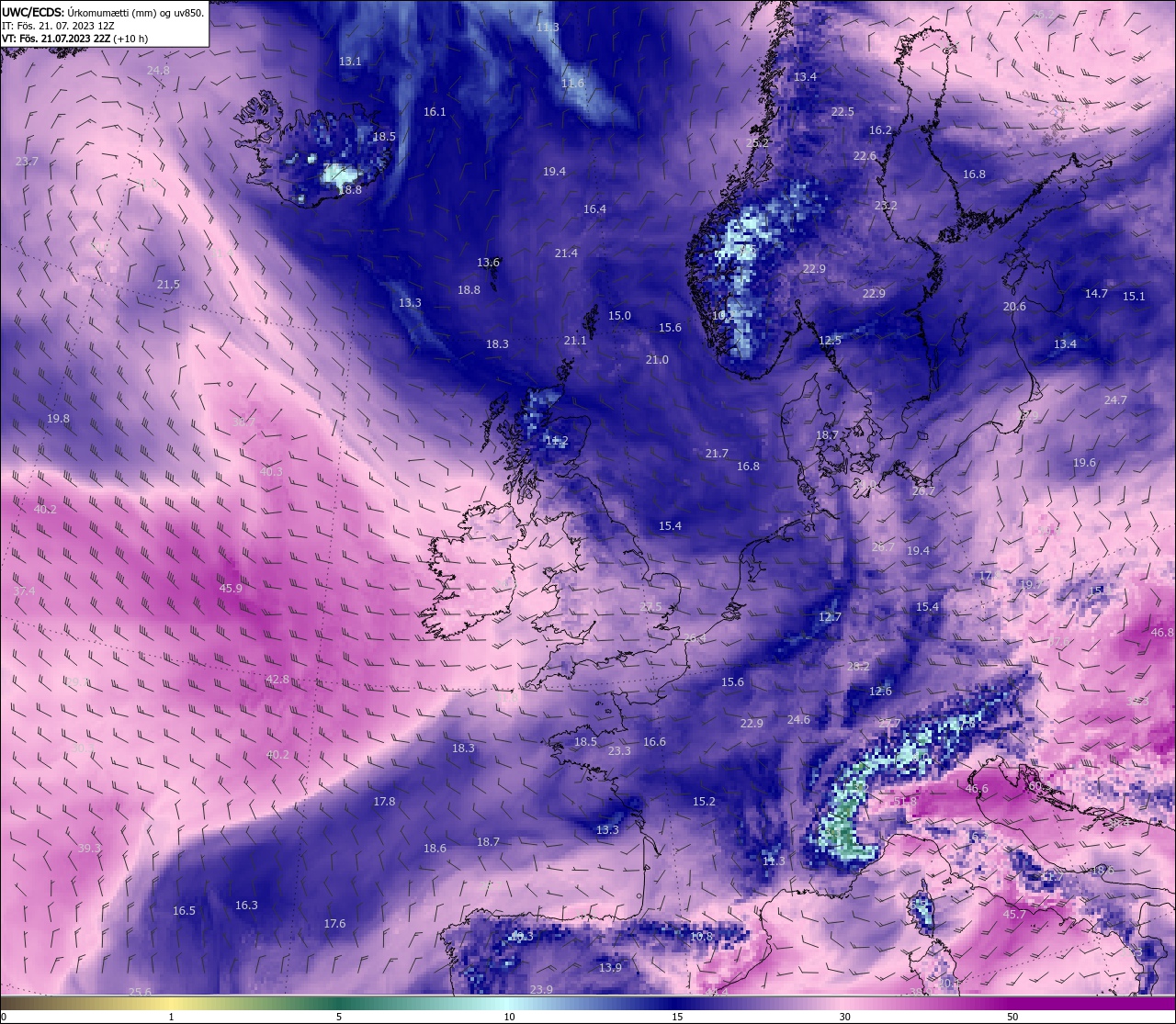Click the 14.7 value on the right
This screenshot has height=1024, width=1176.
tap(1096, 294)
